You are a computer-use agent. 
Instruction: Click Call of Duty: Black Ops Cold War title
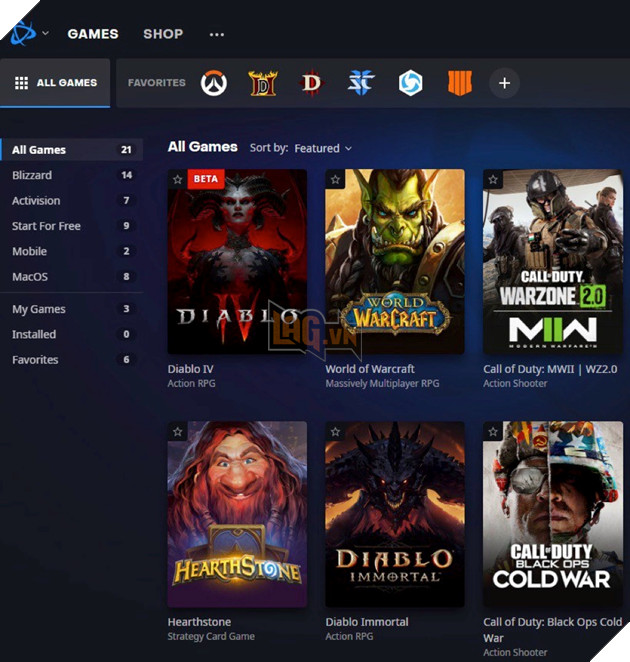coord(553,630)
